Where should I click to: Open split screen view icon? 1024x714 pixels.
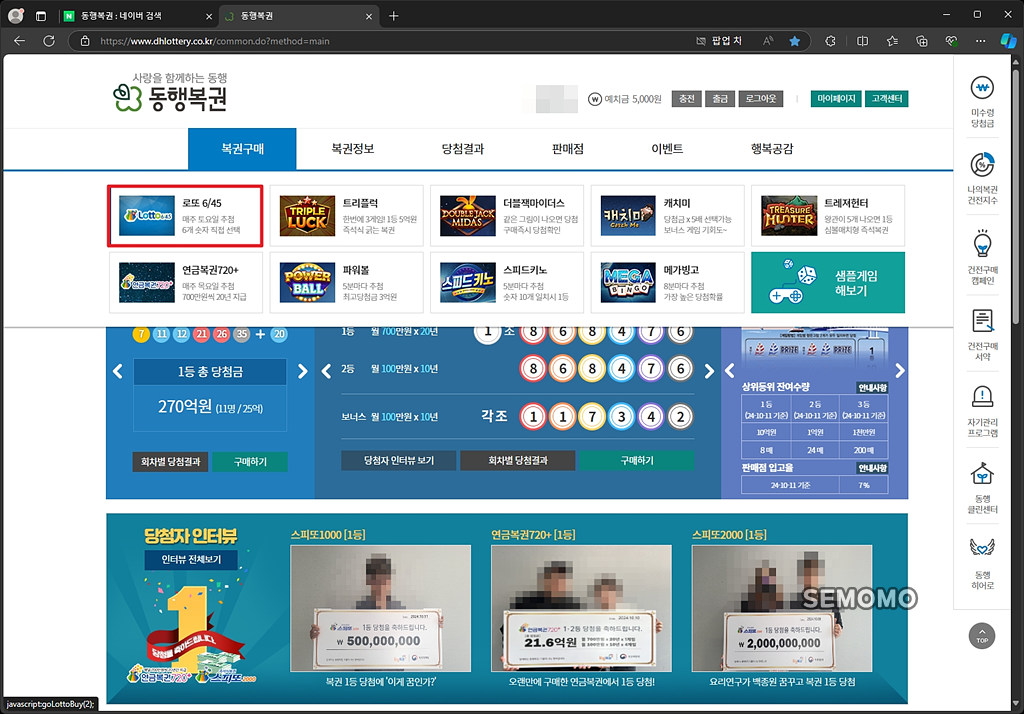tap(862, 41)
